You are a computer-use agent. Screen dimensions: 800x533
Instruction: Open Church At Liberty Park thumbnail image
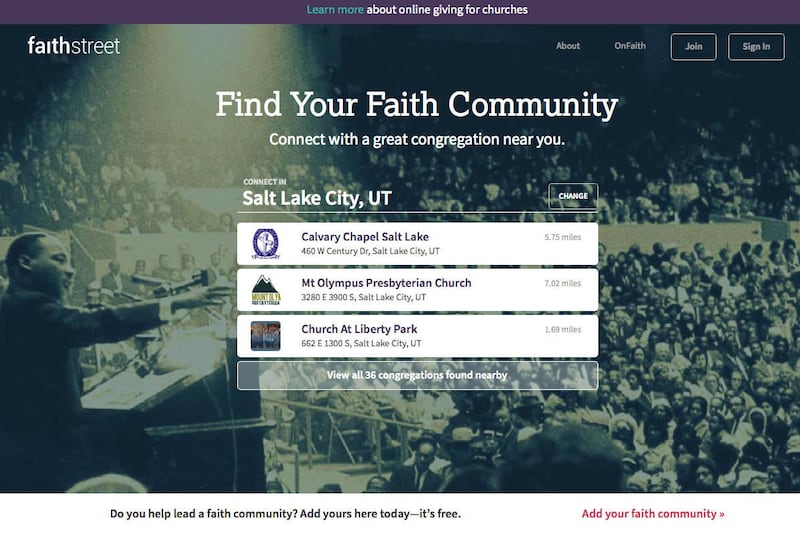tap(266, 336)
